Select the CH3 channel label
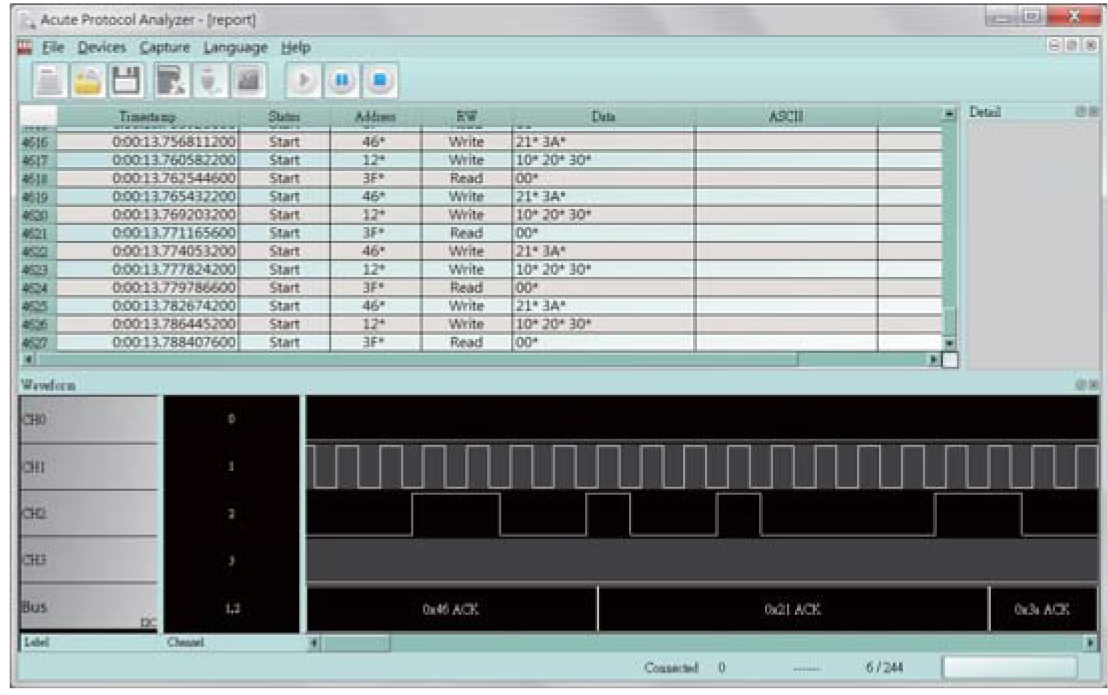The width and height of the screenshot is (1108, 695). pyautogui.click(x=89, y=560)
